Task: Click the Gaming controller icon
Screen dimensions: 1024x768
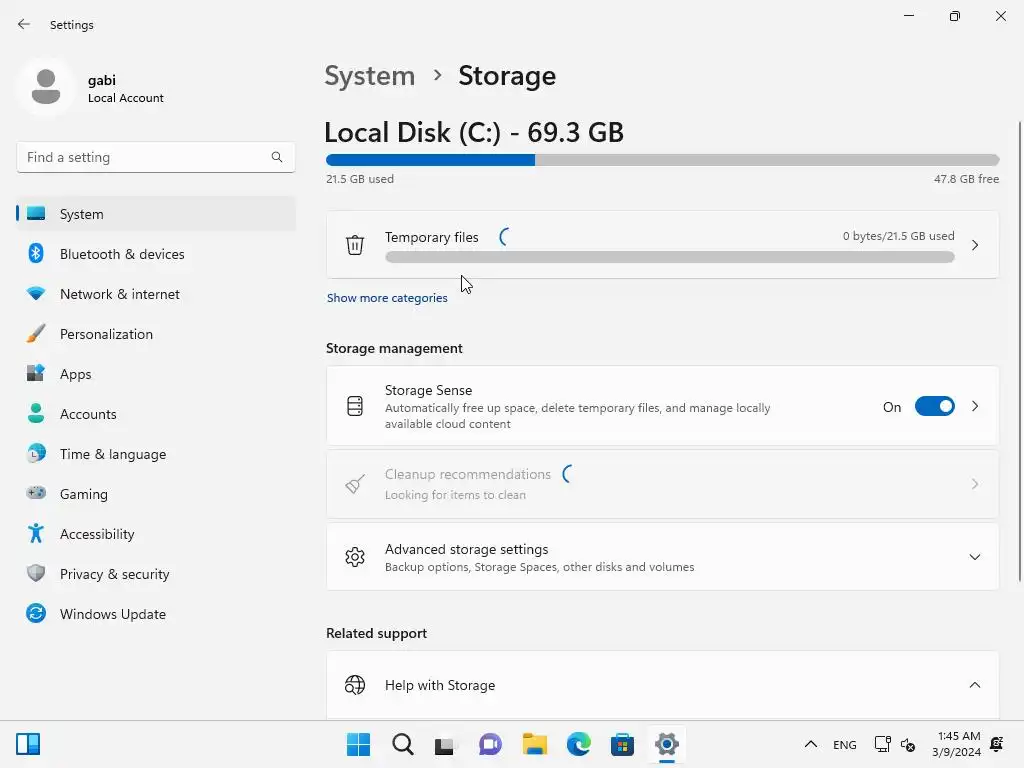Action: tap(36, 494)
